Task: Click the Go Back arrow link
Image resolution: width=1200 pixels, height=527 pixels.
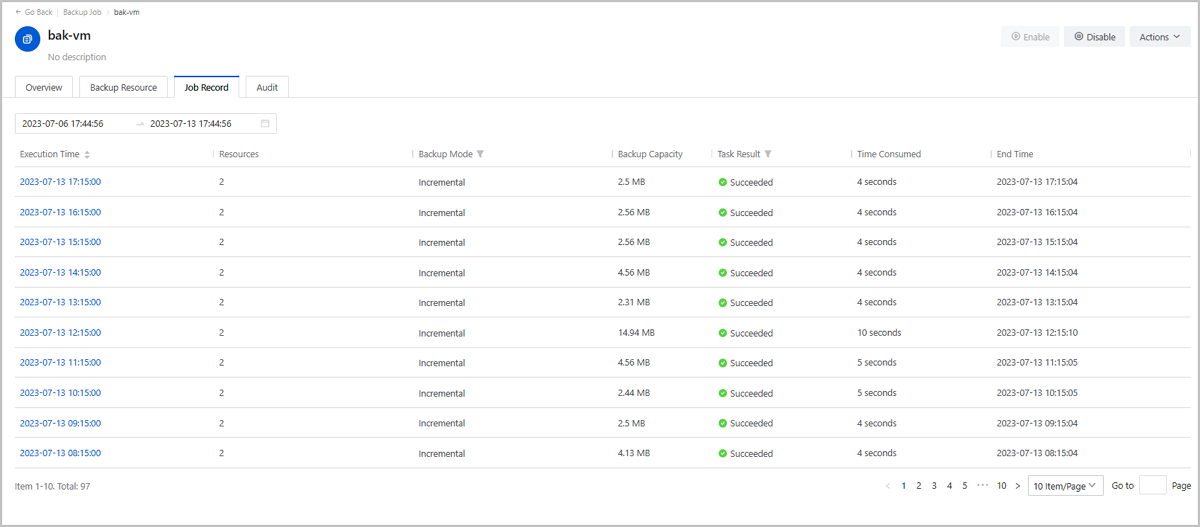Action: click(34, 11)
